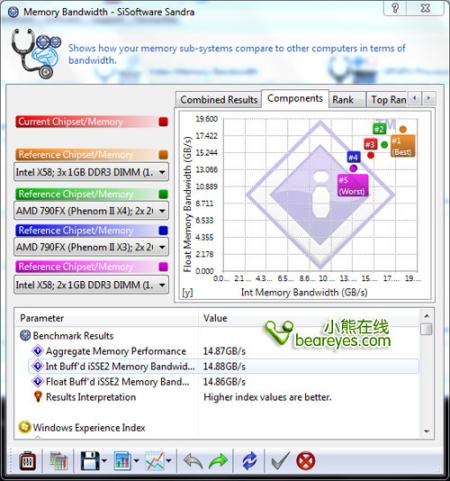Click the copy results icon

pyautogui.click(x=59, y=461)
